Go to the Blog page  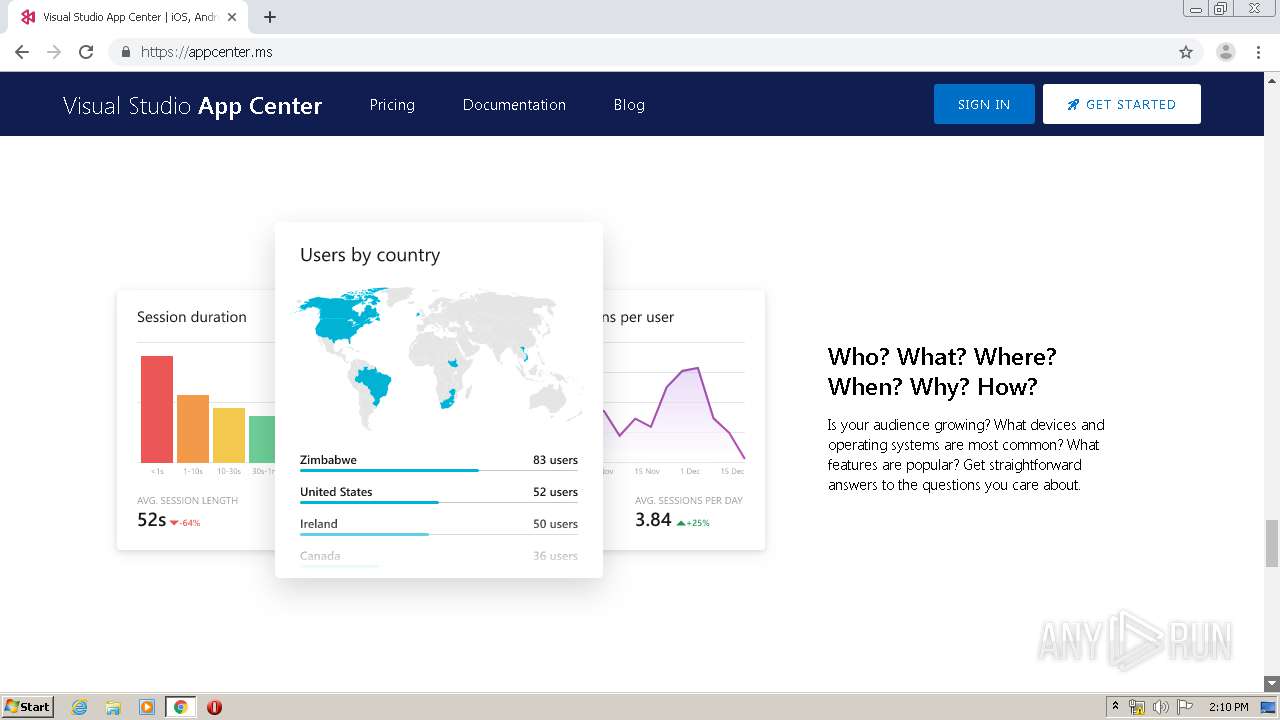click(629, 104)
